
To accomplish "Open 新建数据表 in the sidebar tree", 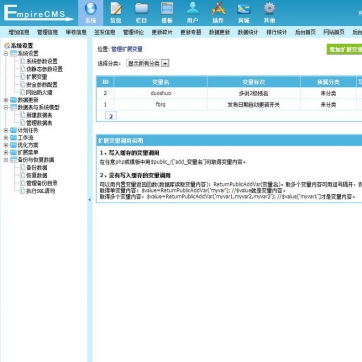I will coord(40,115).
